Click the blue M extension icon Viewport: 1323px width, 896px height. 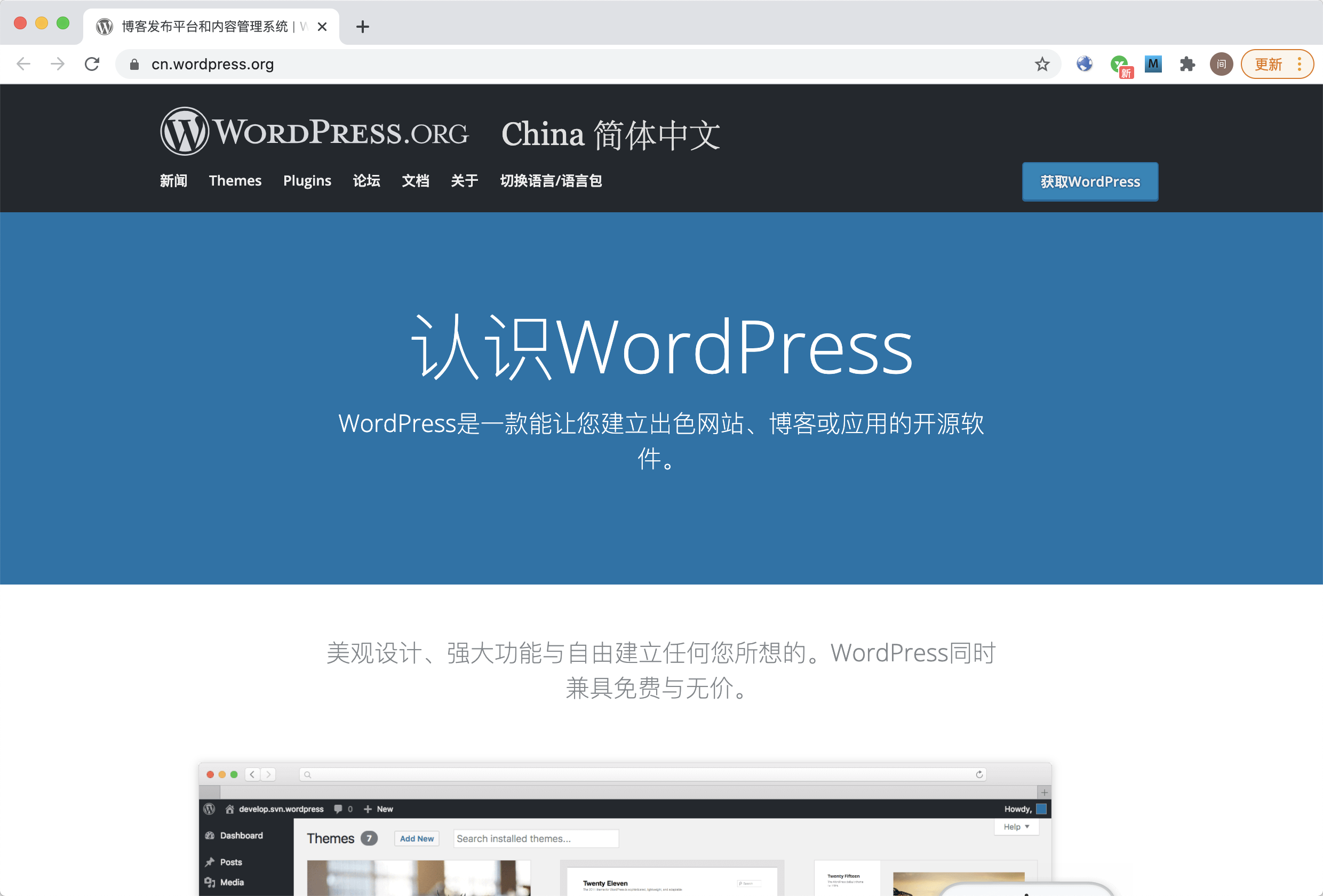click(x=1153, y=64)
